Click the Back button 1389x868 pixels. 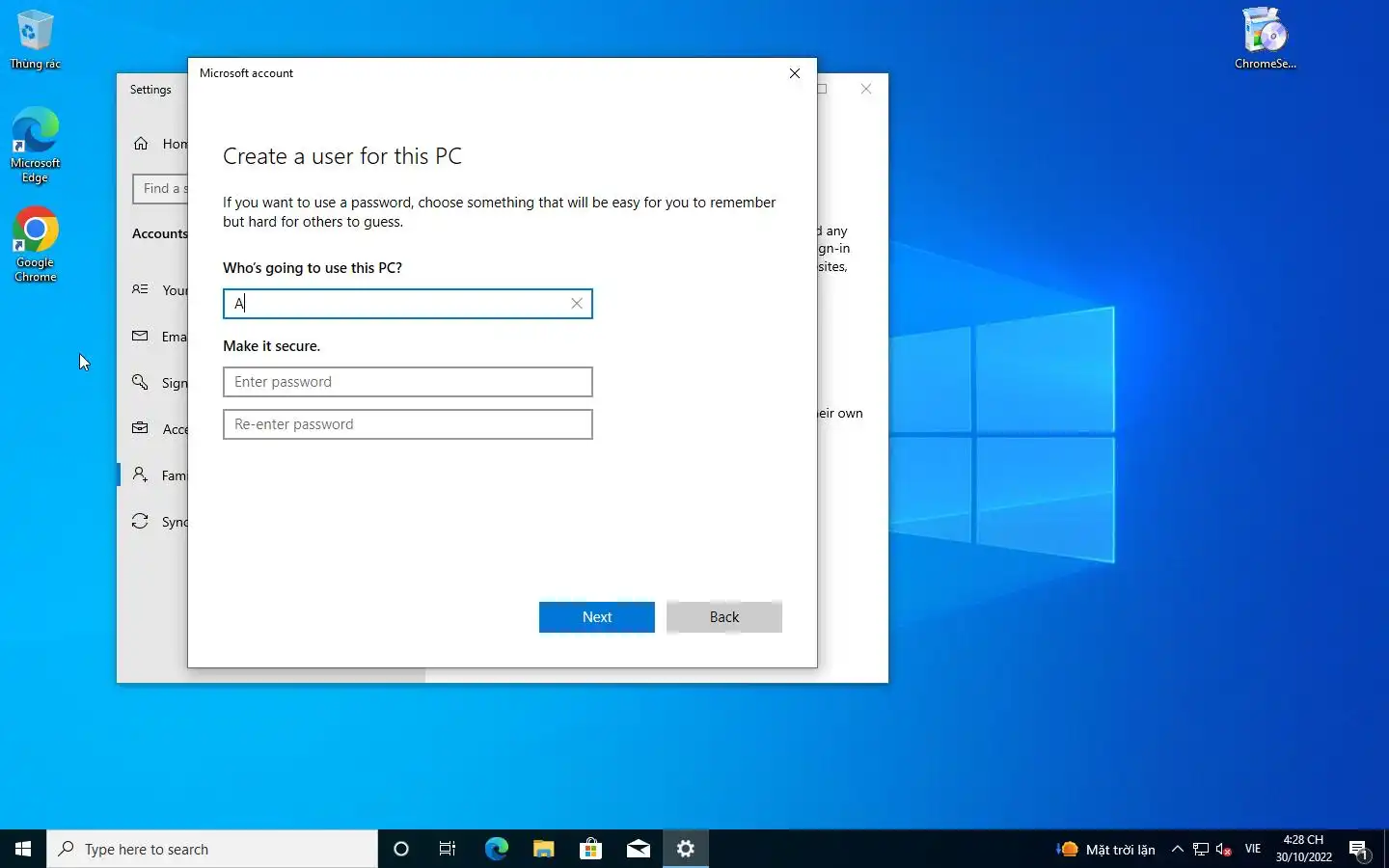[x=723, y=617]
